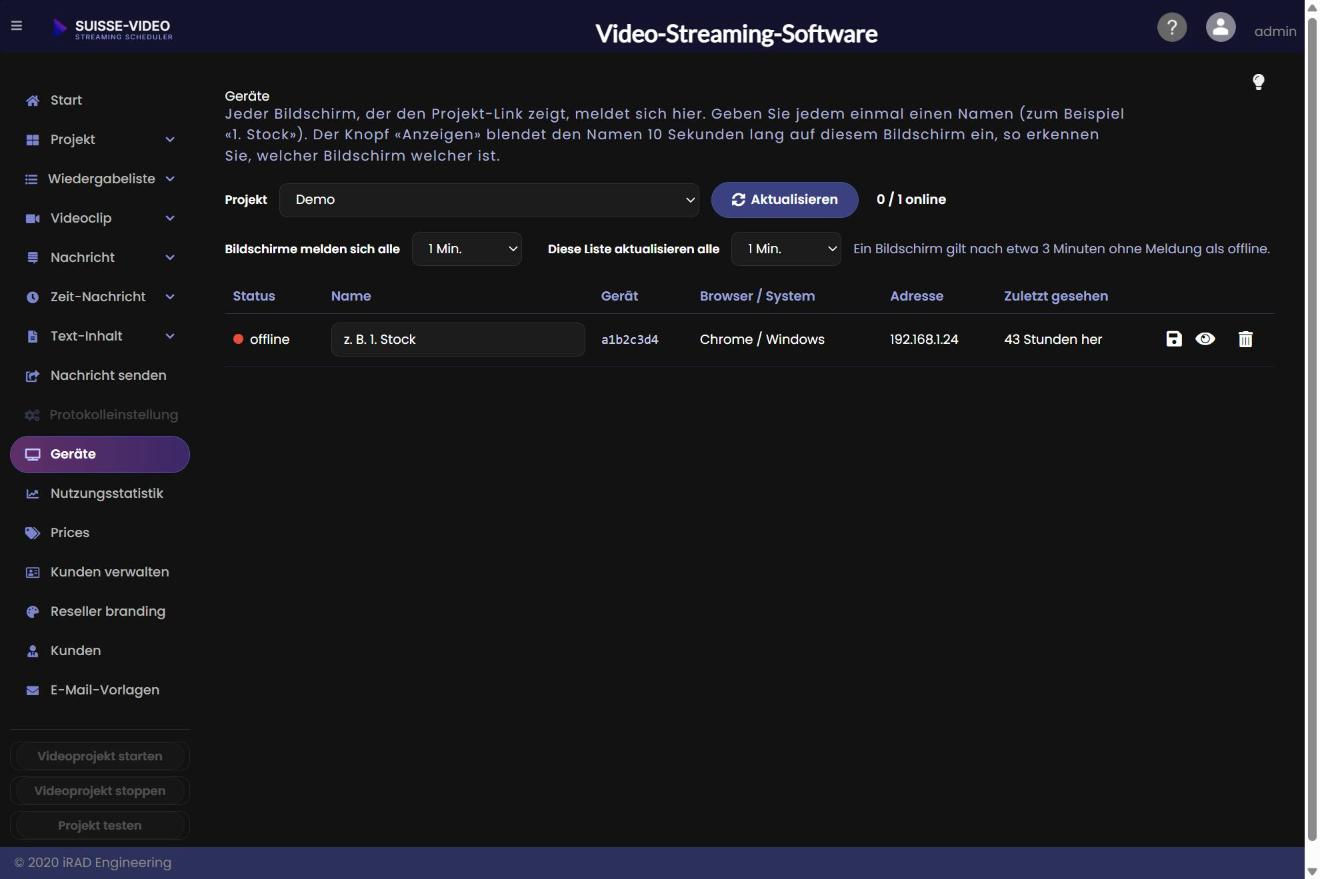Click the offline status indicator
Viewport: 1320px width, 879px height.
[261, 339]
